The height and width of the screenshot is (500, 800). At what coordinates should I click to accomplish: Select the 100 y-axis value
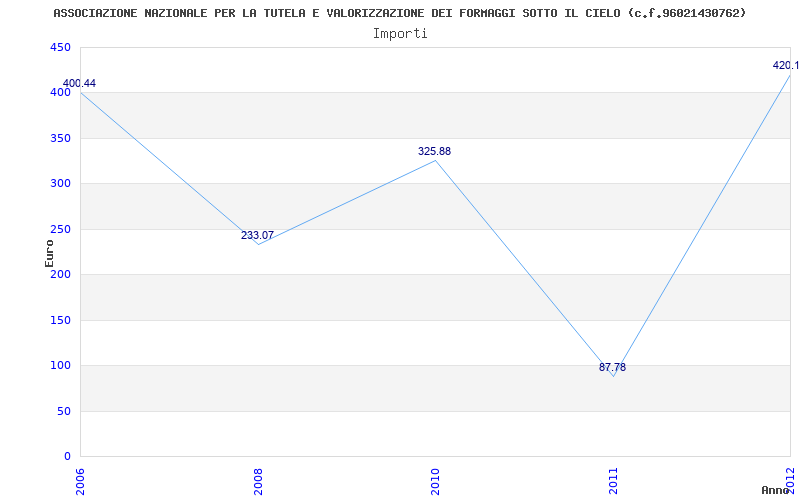pyautogui.click(x=60, y=365)
